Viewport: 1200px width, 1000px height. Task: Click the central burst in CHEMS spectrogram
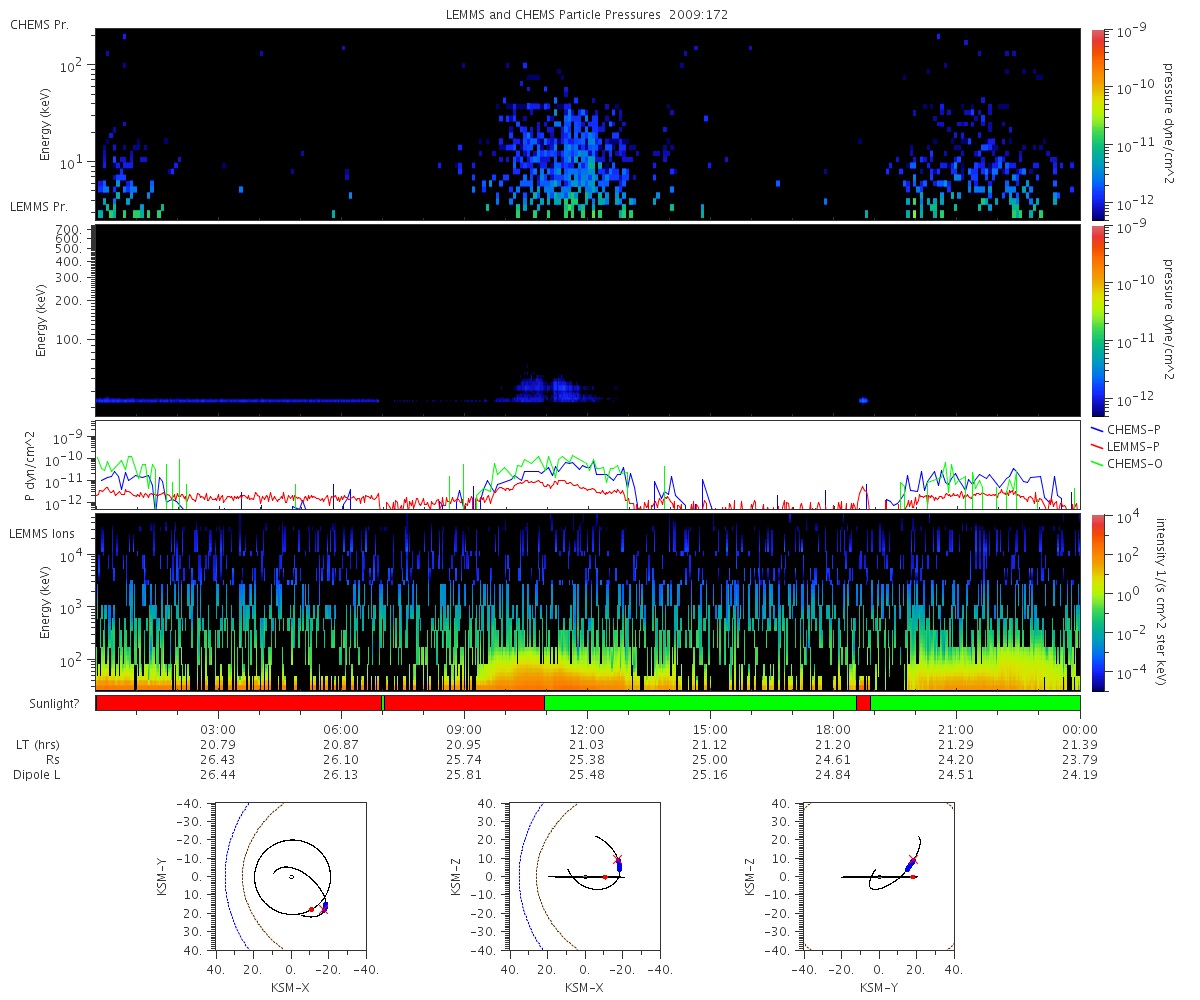565,150
